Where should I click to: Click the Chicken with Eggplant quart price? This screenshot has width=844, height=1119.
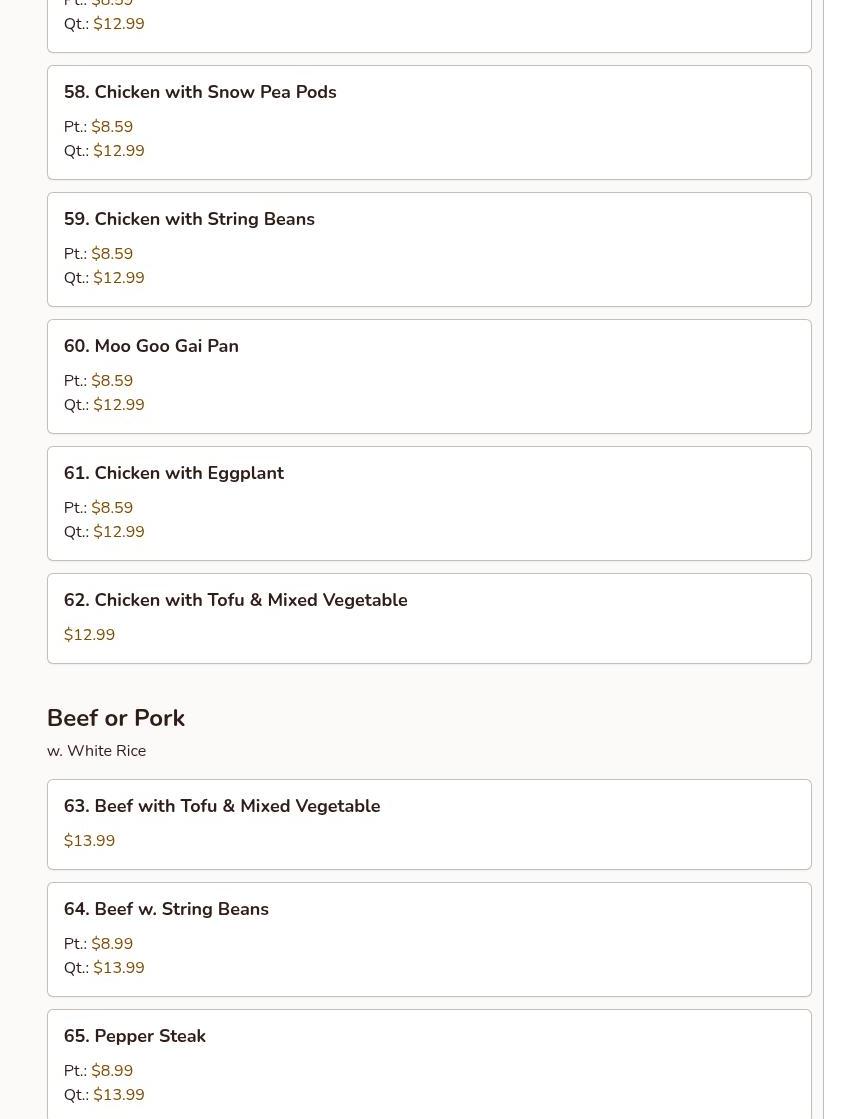pos(119,532)
